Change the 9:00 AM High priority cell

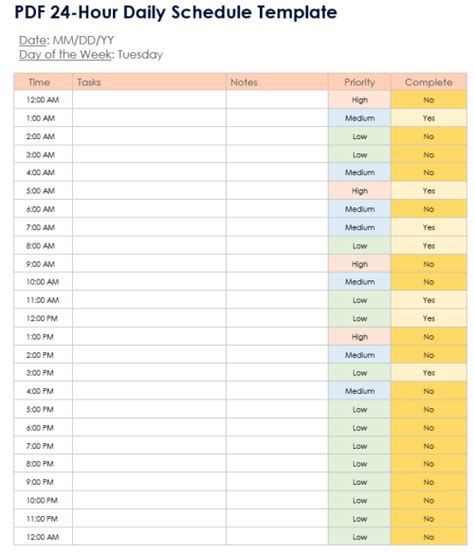click(359, 264)
